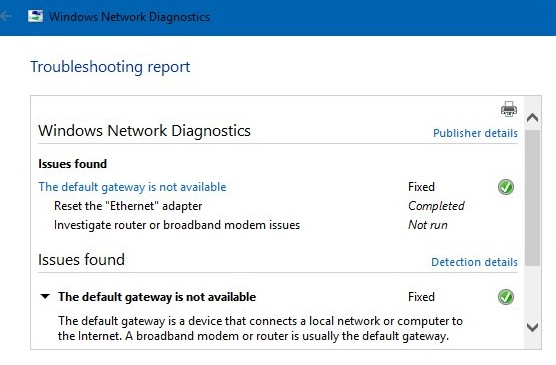Click the scrollbar up arrow
This screenshot has width=556, height=365.
pyautogui.click(x=533, y=117)
